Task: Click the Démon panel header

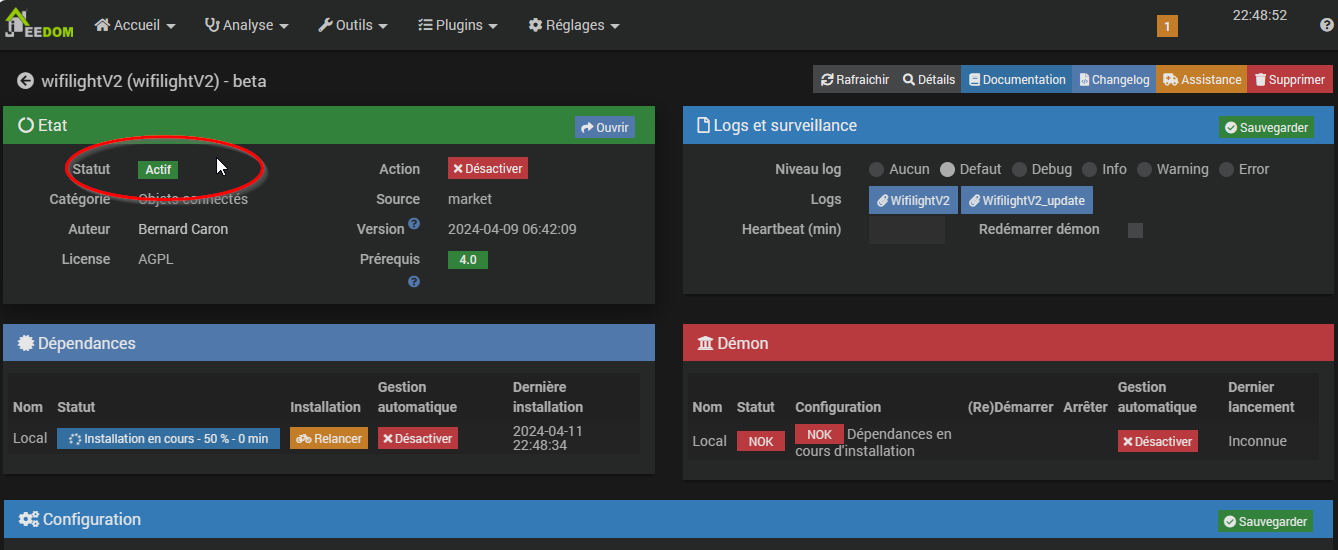Action: [1008, 343]
